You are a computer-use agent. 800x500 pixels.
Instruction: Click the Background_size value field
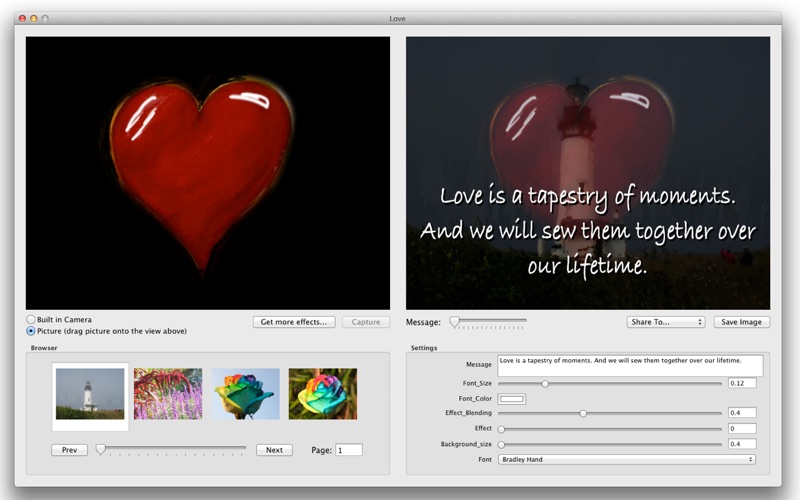tap(742, 444)
